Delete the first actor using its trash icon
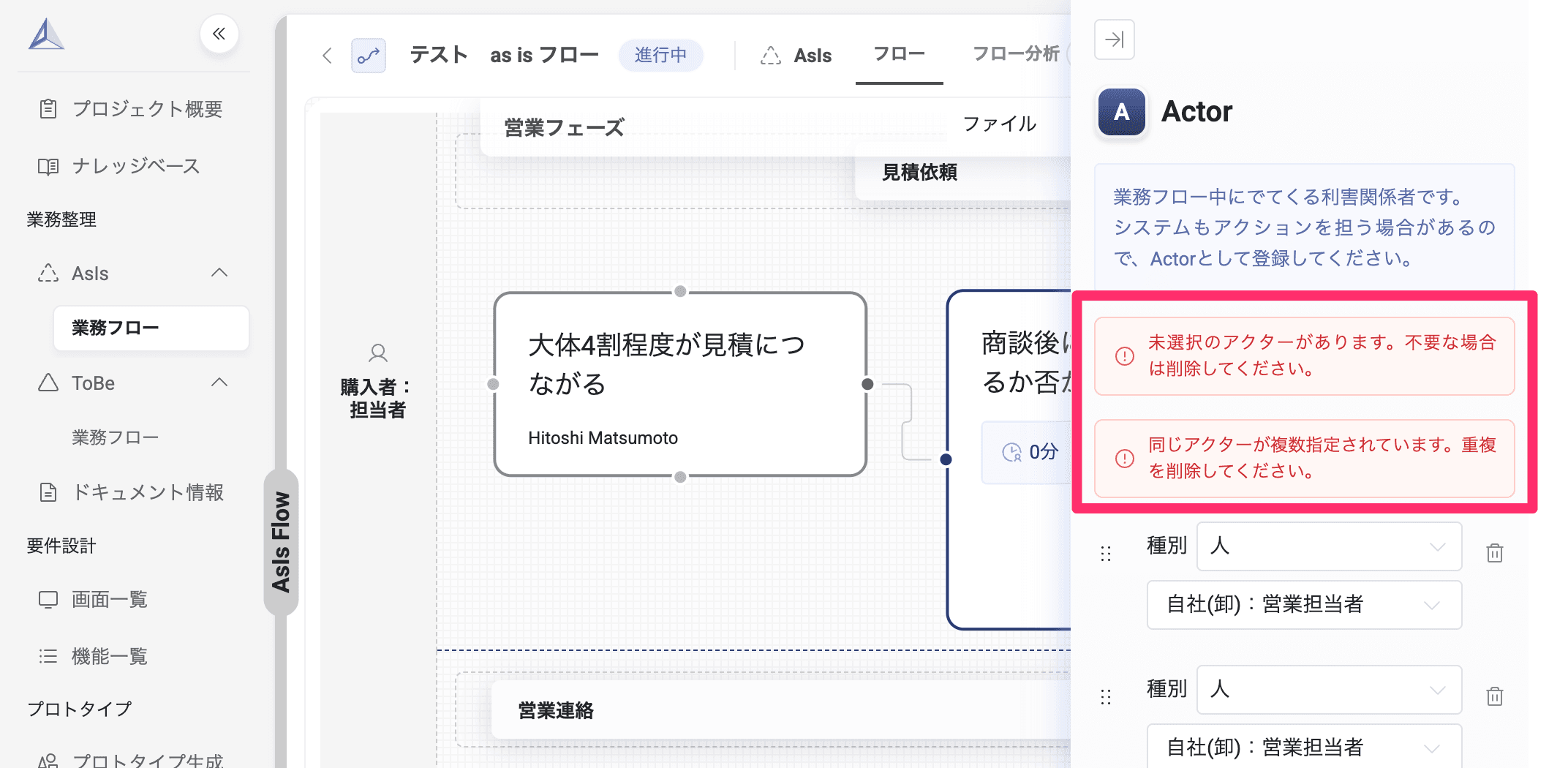Image resolution: width=1568 pixels, height=768 pixels. 1495,554
